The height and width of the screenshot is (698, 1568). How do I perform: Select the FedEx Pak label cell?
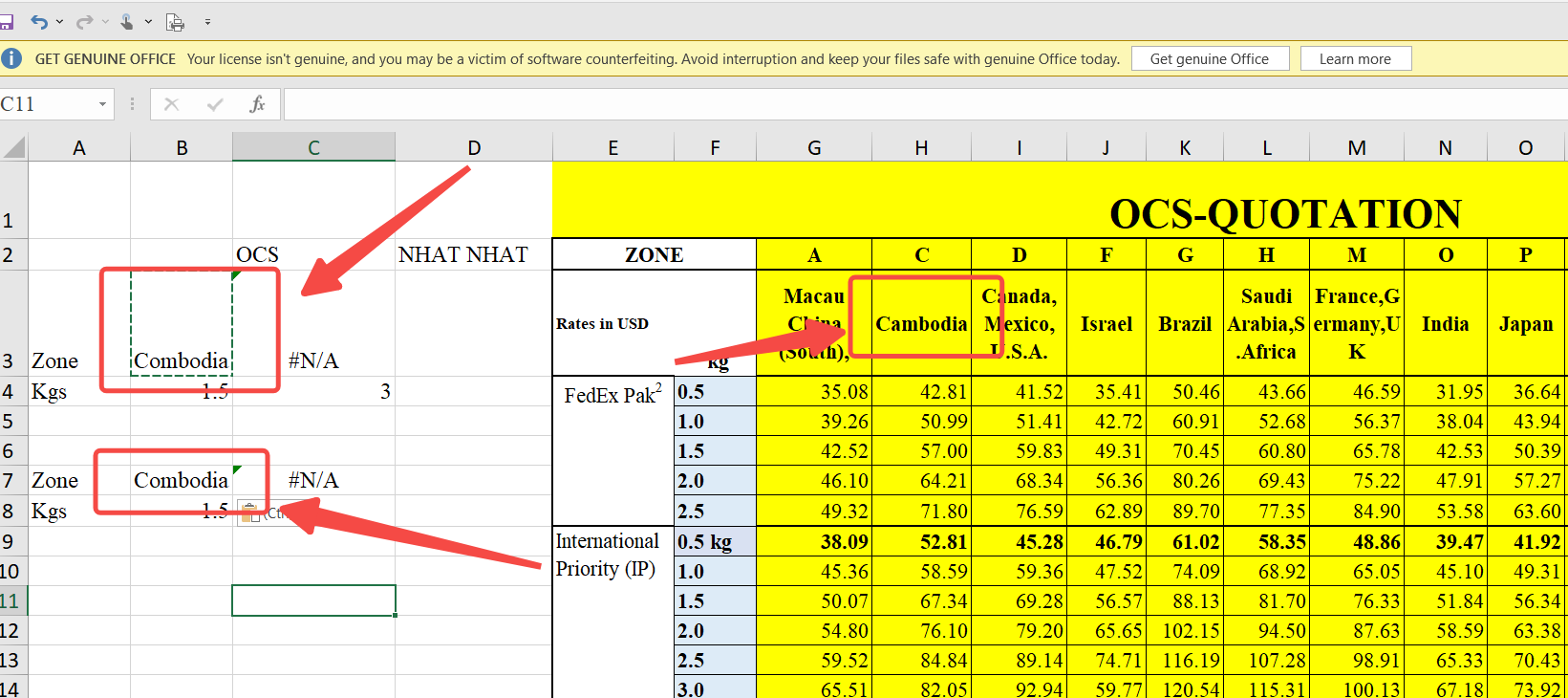coord(613,451)
